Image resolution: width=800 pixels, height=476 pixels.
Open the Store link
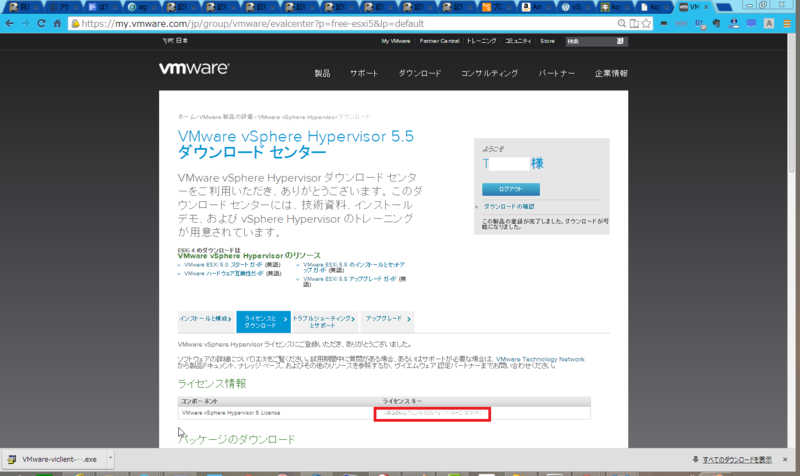point(547,41)
